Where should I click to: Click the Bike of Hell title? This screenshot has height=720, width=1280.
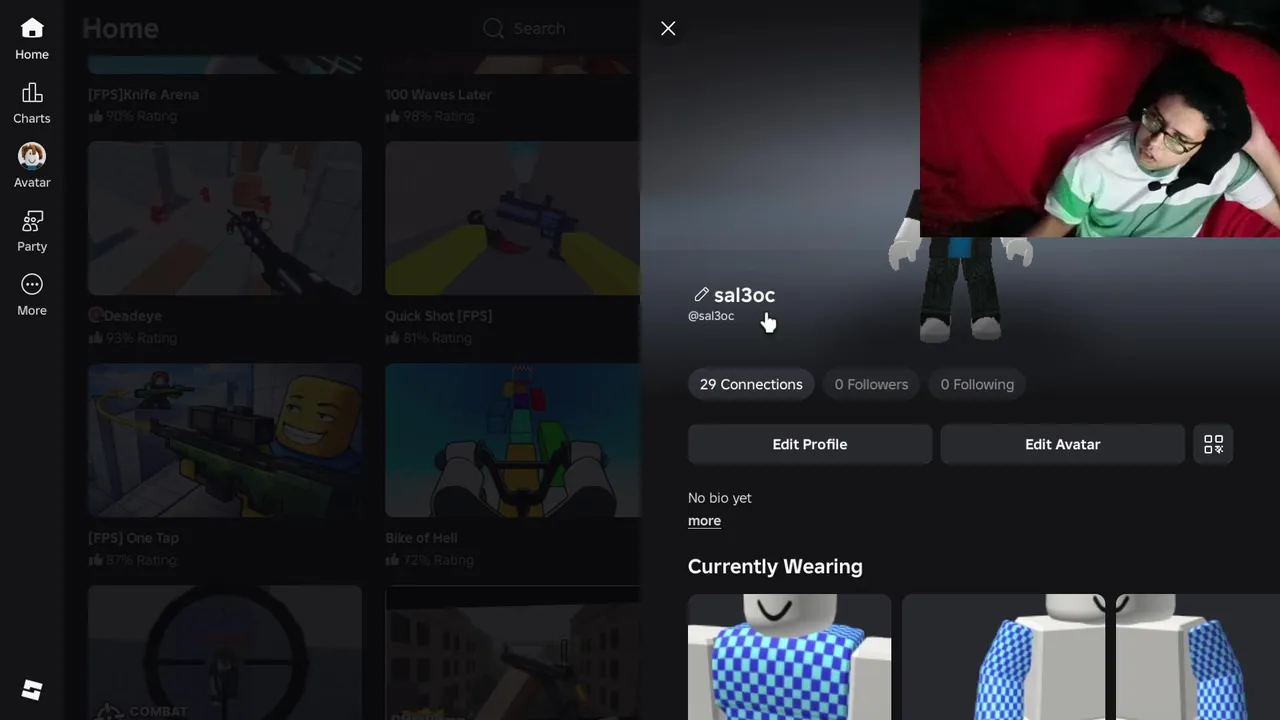421,538
